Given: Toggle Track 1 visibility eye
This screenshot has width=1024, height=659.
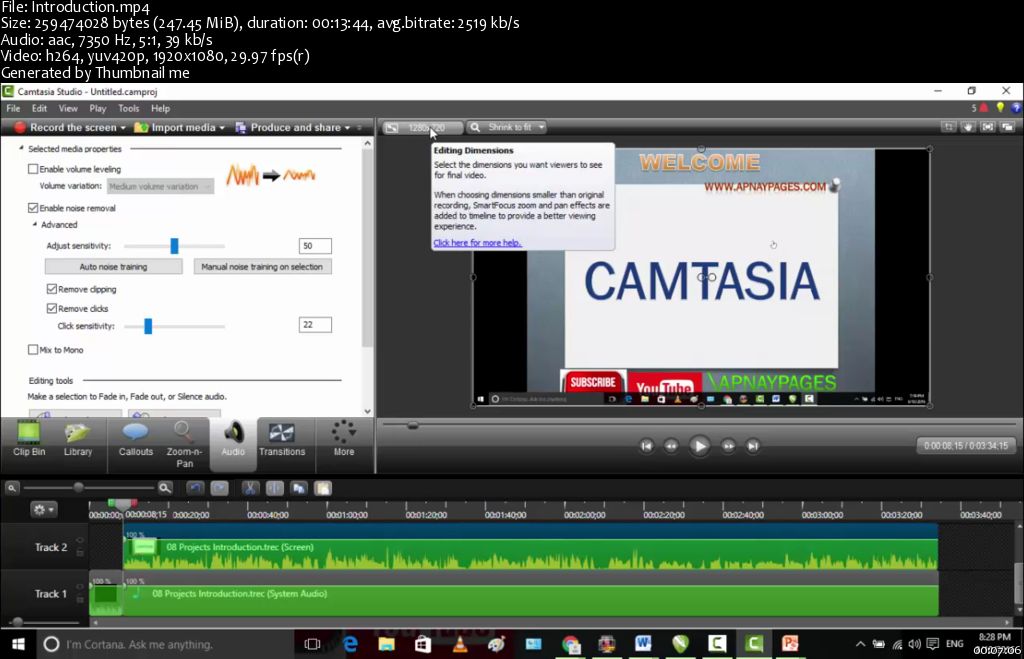Looking at the screenshot, I should pos(80,587).
